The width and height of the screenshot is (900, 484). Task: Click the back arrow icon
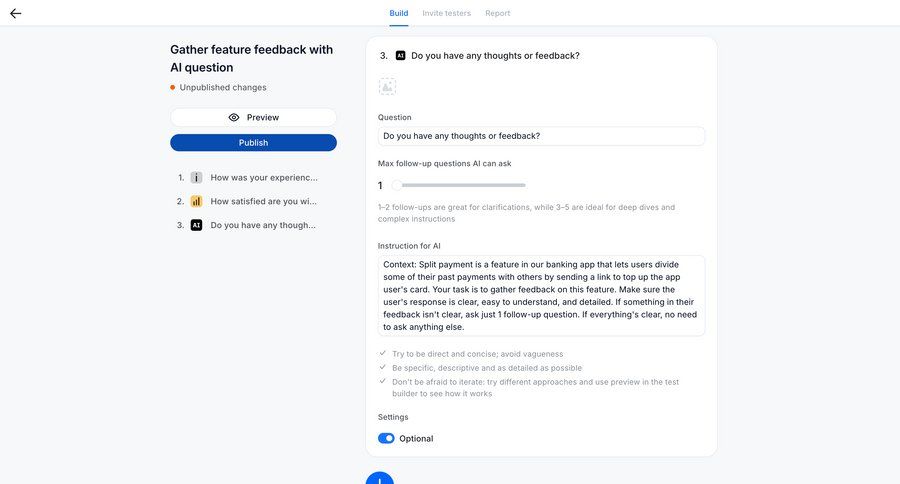pyautogui.click(x=15, y=14)
